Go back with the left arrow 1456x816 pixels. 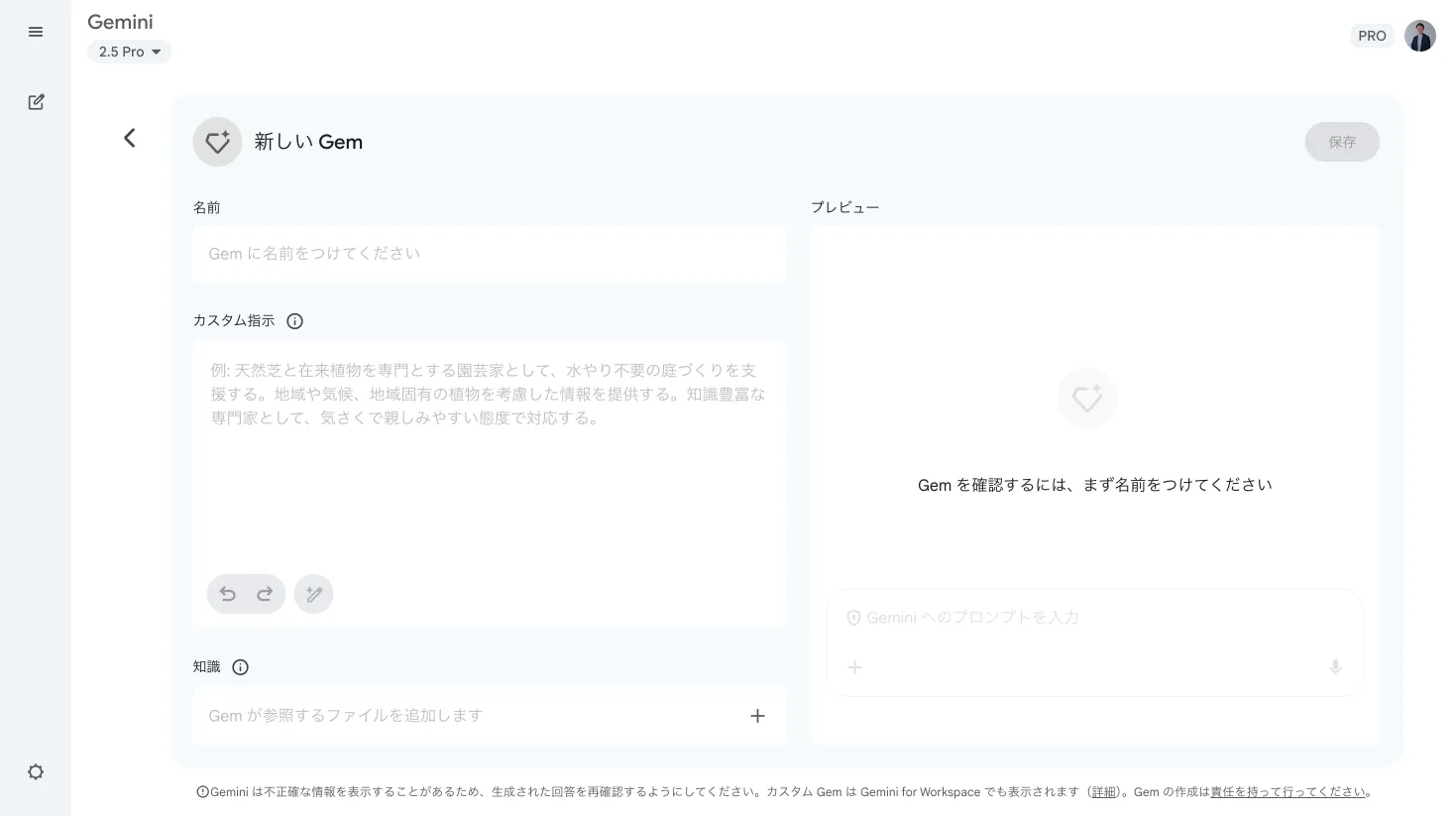click(130, 138)
